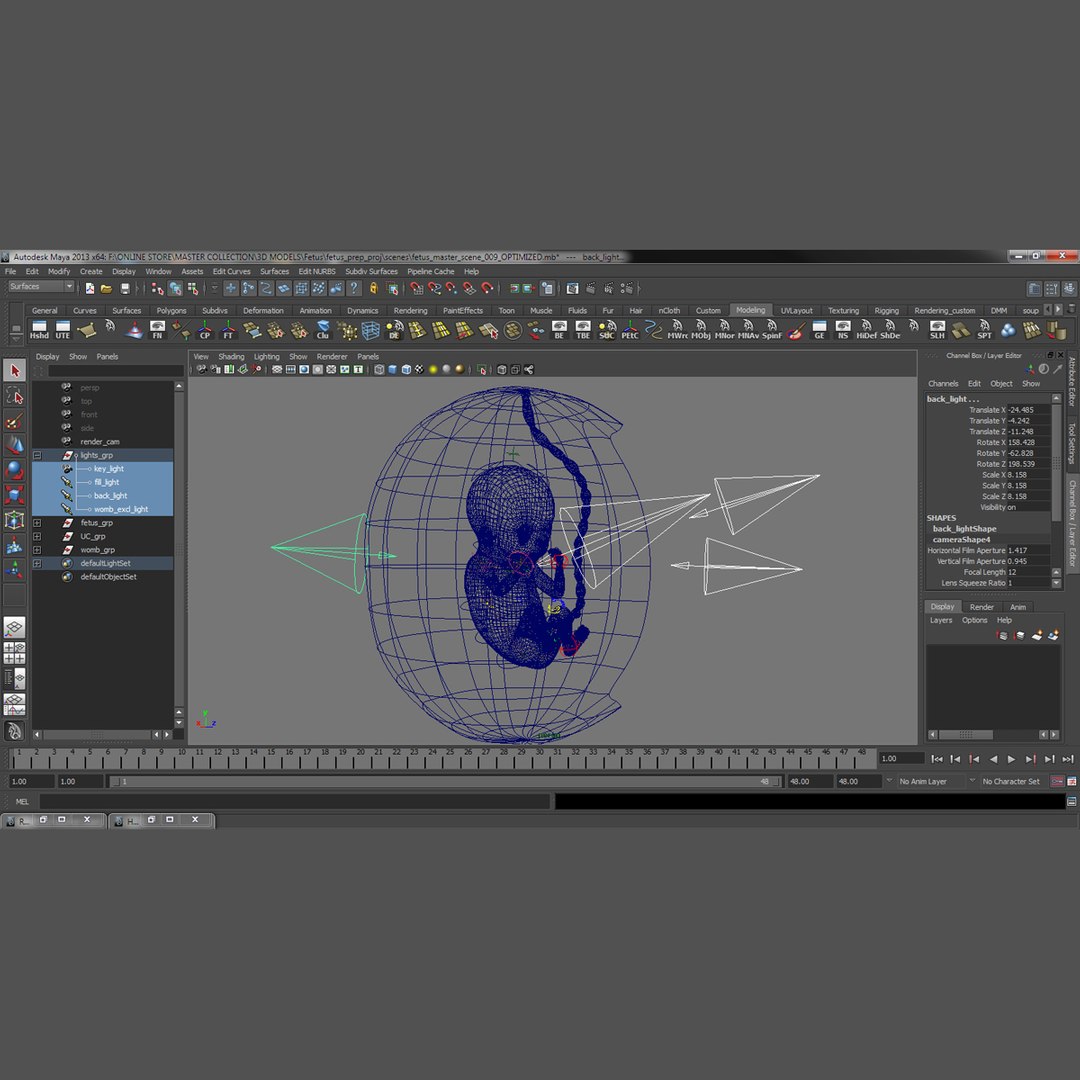Toggle wireframe on shaded viewport button

pos(406,370)
